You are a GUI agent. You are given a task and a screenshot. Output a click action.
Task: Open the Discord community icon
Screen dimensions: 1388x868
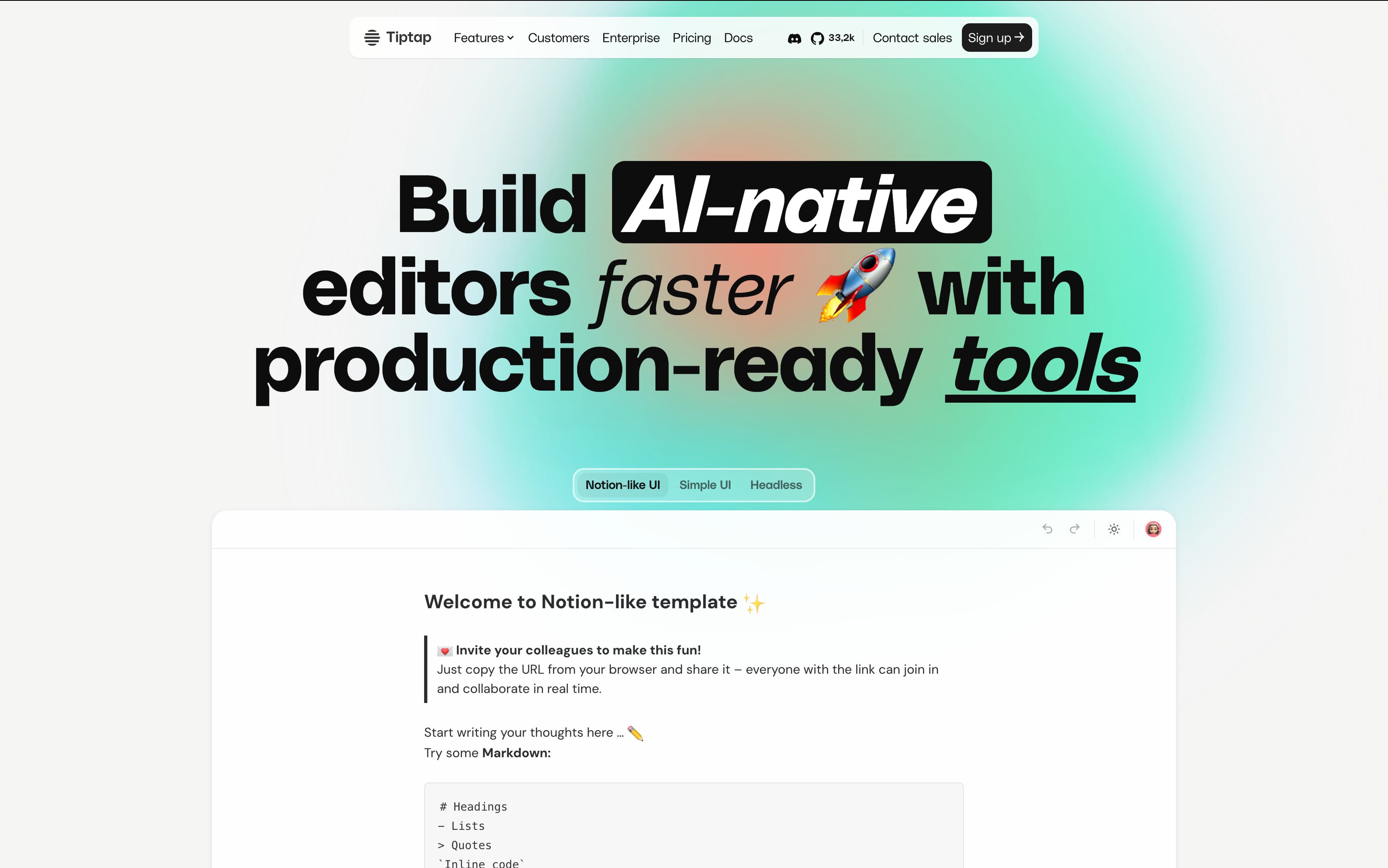(x=794, y=39)
